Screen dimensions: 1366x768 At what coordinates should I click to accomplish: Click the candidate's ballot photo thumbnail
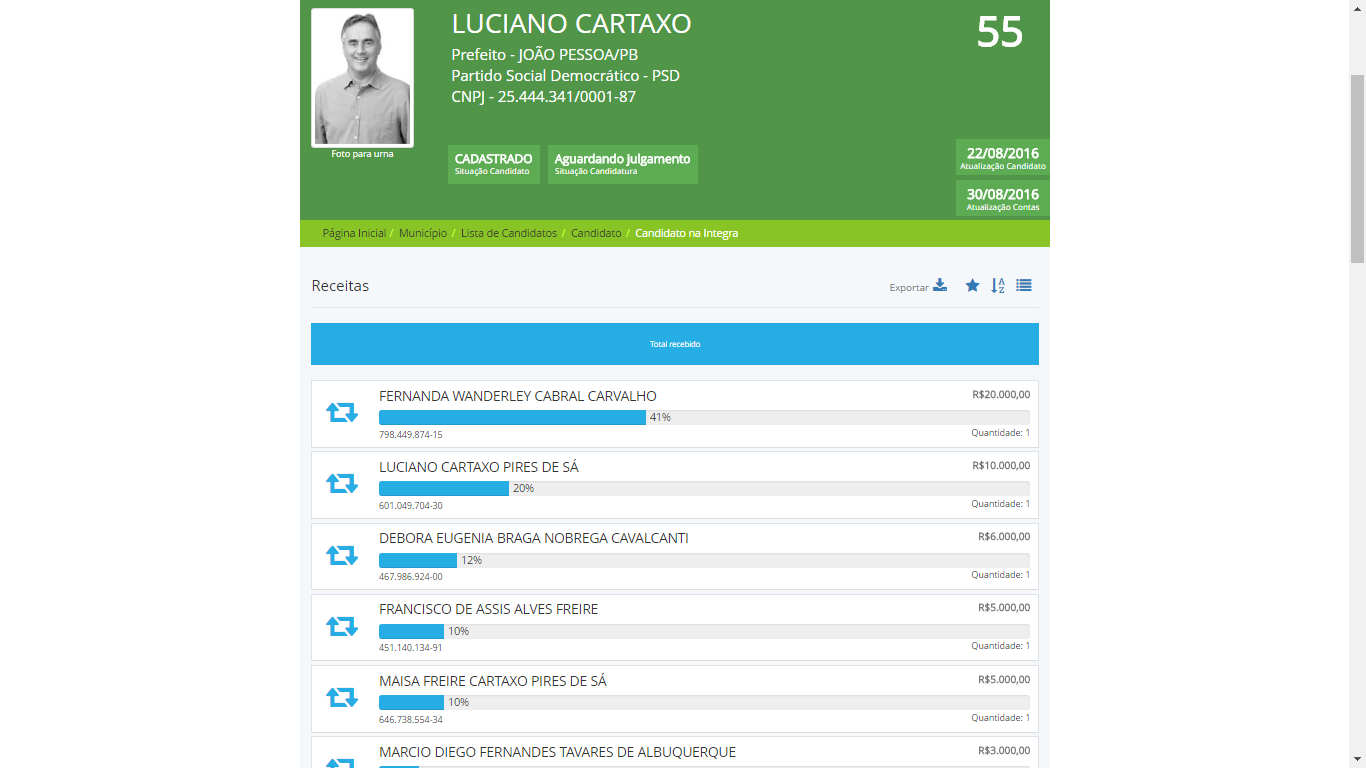(x=362, y=78)
